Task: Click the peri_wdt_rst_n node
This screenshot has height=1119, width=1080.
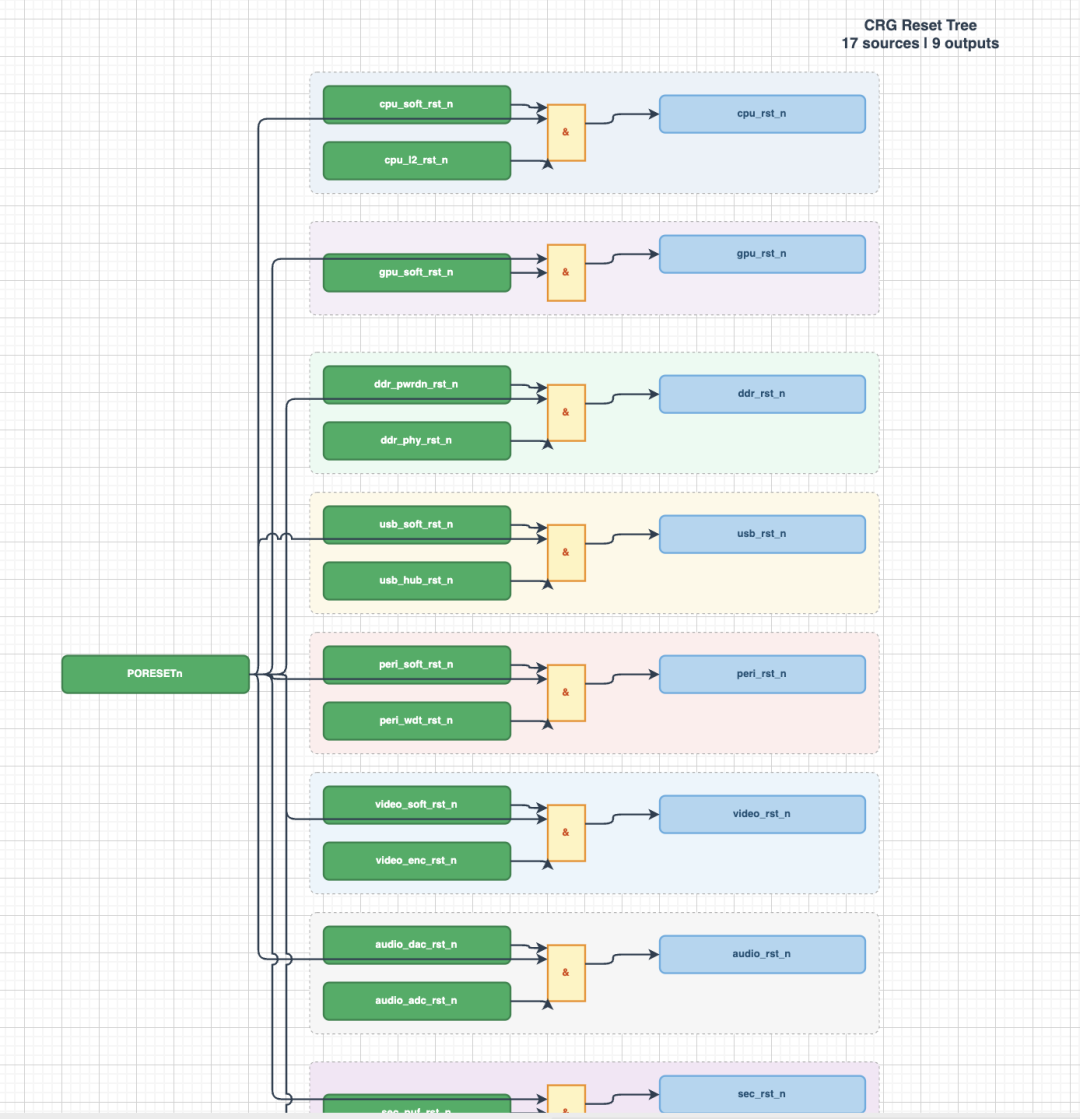Action: point(417,721)
